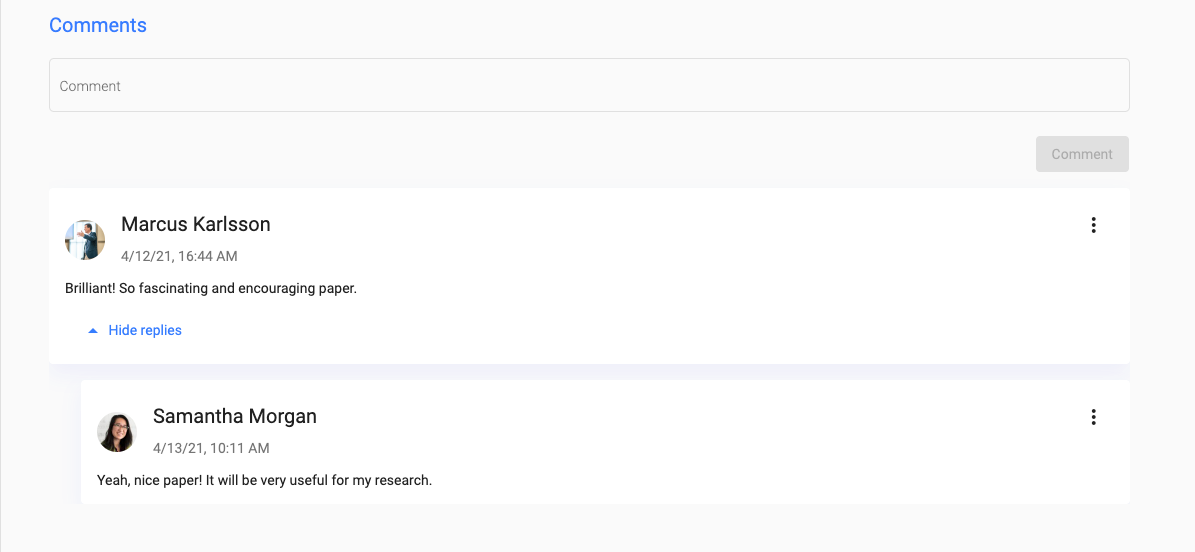Click the gray Comment submit button

[1082, 154]
